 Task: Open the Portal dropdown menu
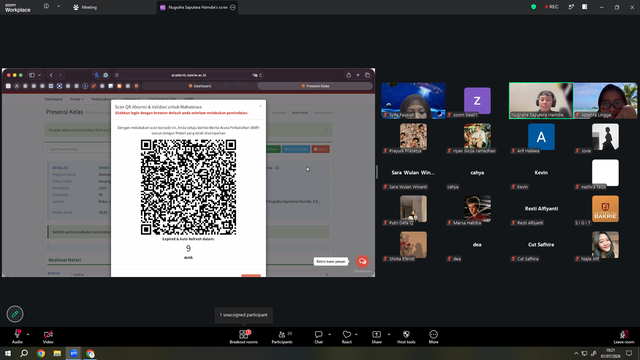coord(77,99)
